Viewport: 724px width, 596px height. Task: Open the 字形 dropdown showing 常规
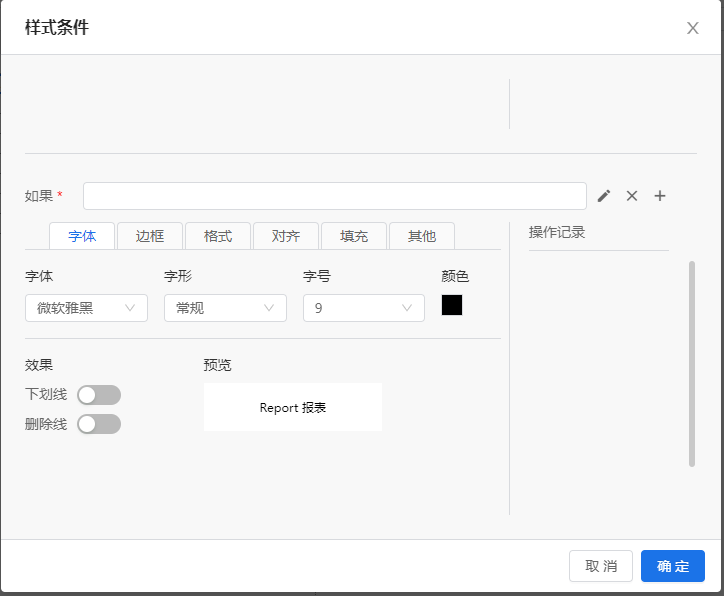click(225, 308)
